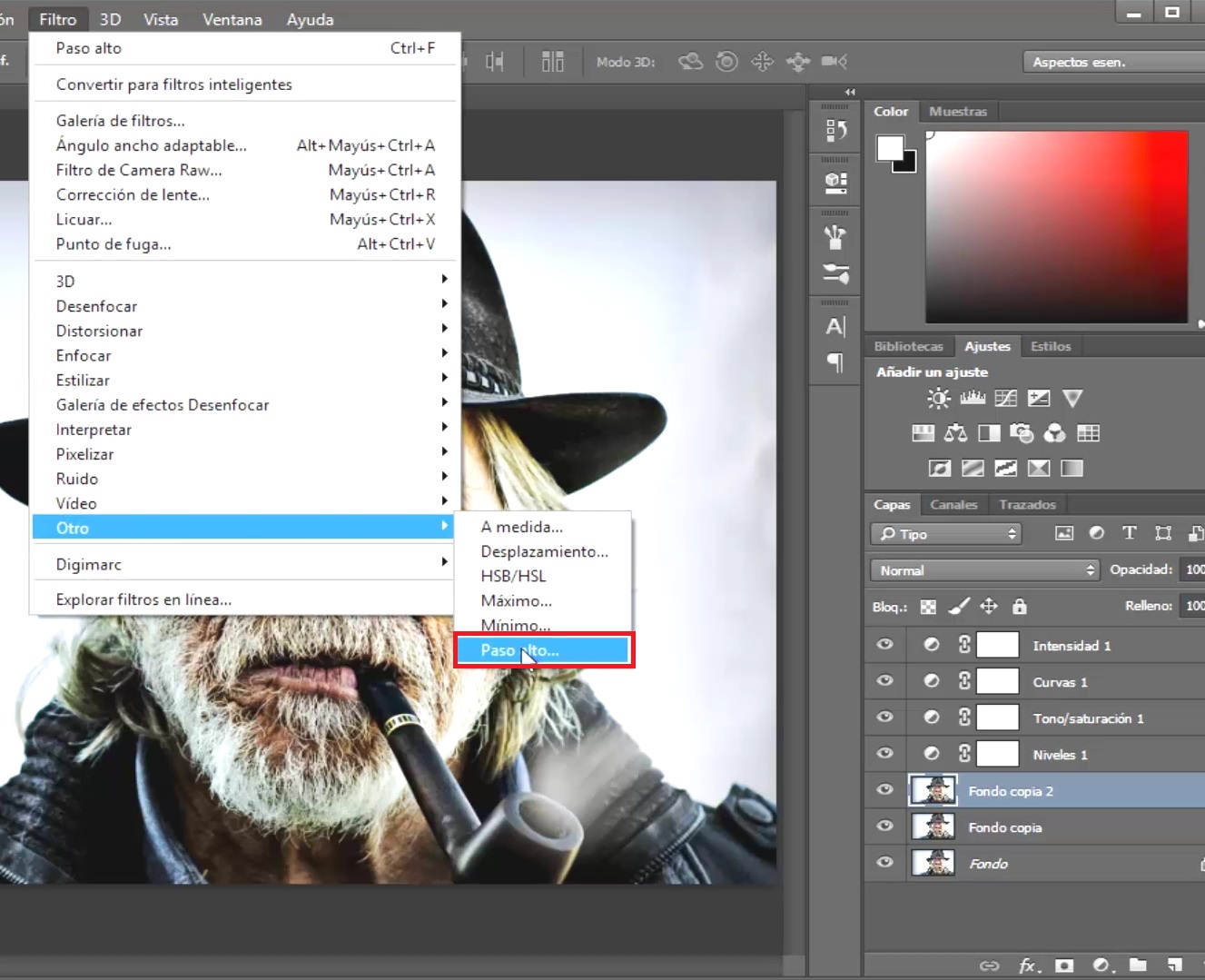Choose Paso alto... in Otro submenu
Screen dimensions: 1205x980
[542, 650]
